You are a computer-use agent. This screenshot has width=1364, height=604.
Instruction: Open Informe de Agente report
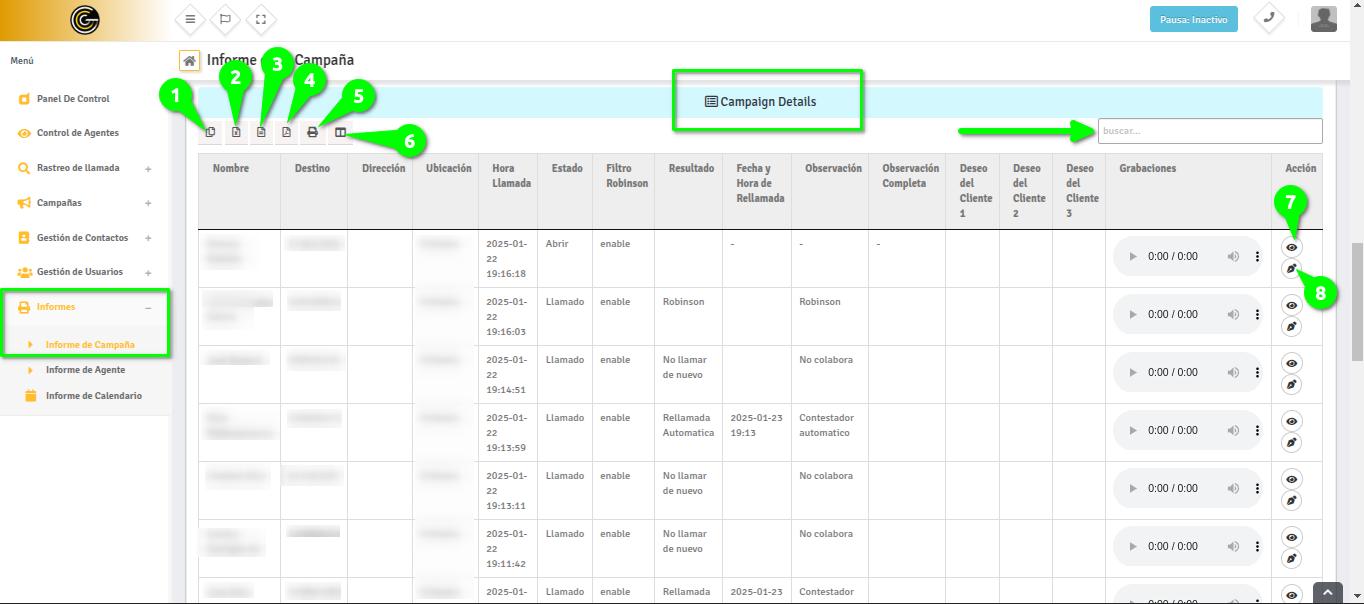pyautogui.click(x=85, y=370)
